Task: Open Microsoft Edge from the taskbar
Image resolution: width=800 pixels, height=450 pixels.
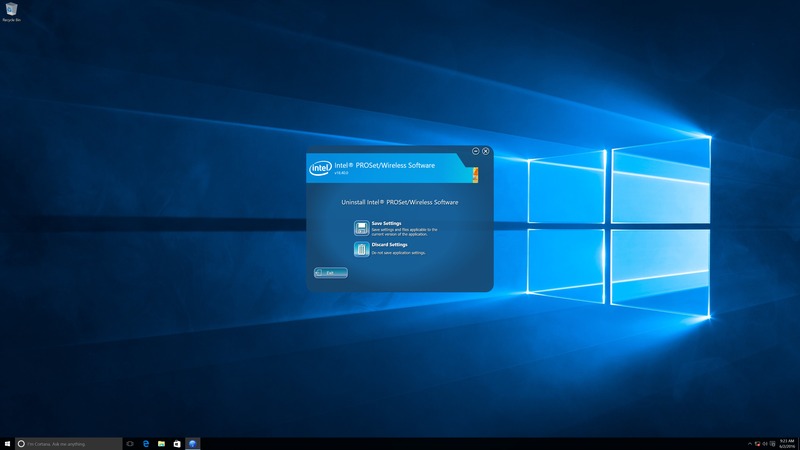Action: click(x=145, y=443)
